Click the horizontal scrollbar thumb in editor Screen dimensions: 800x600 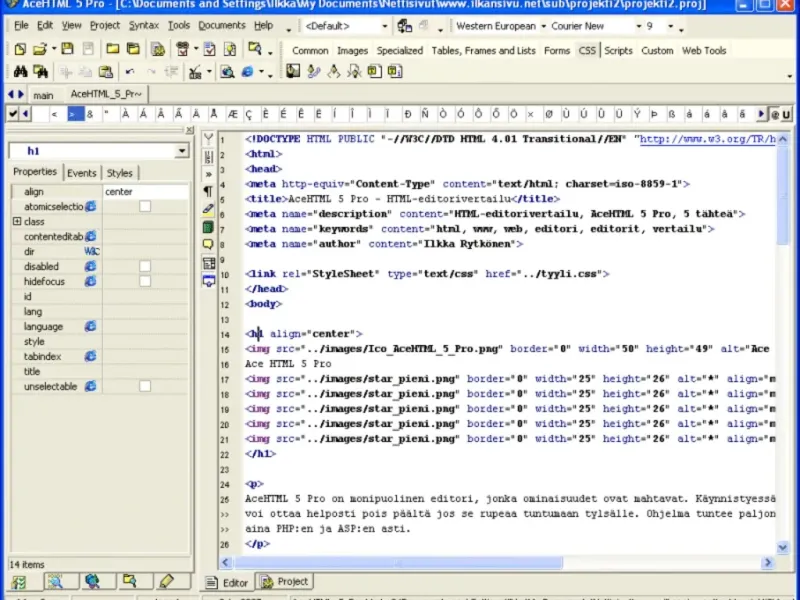(x=398, y=563)
